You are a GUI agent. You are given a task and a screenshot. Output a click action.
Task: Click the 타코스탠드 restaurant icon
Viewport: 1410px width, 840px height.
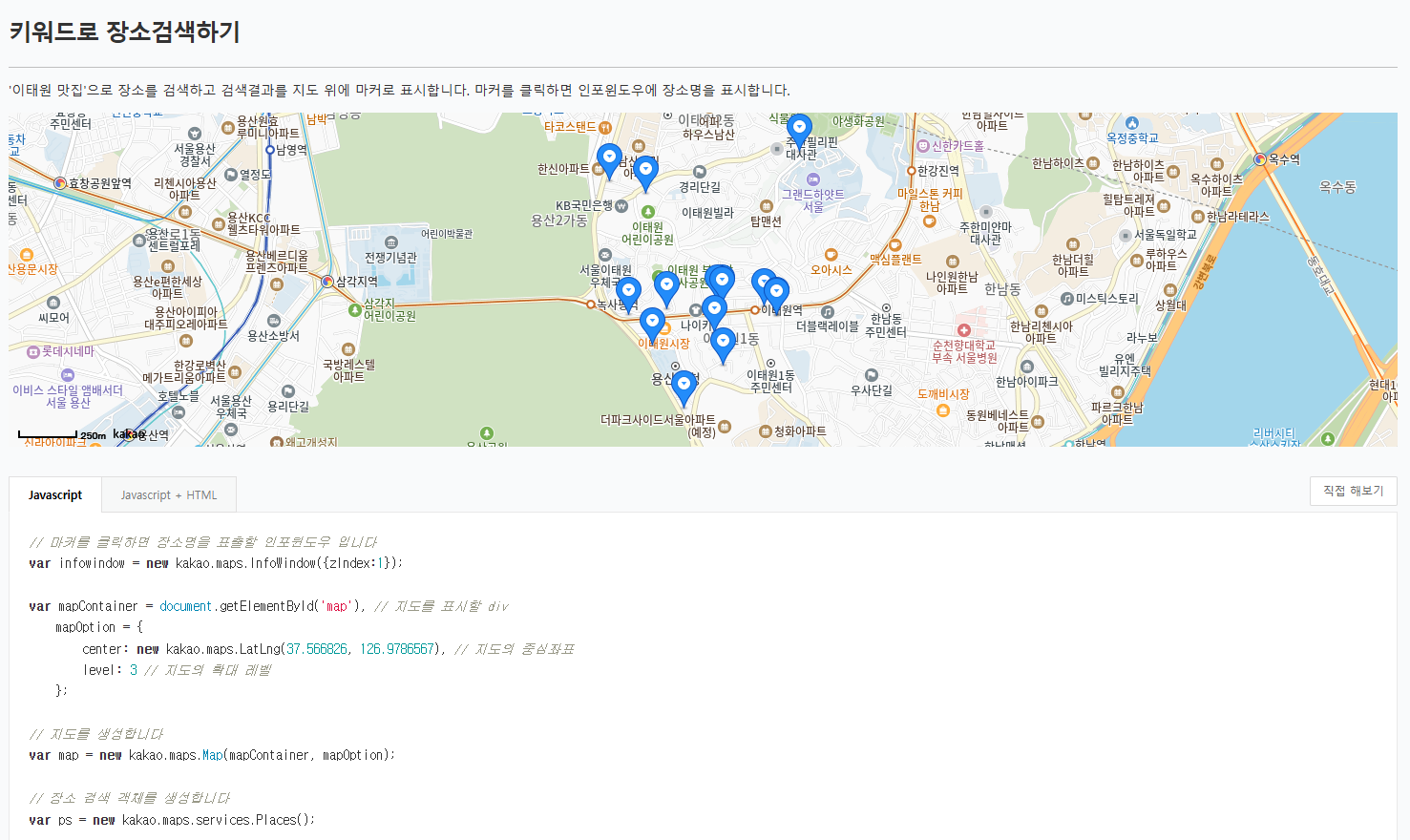(x=605, y=126)
